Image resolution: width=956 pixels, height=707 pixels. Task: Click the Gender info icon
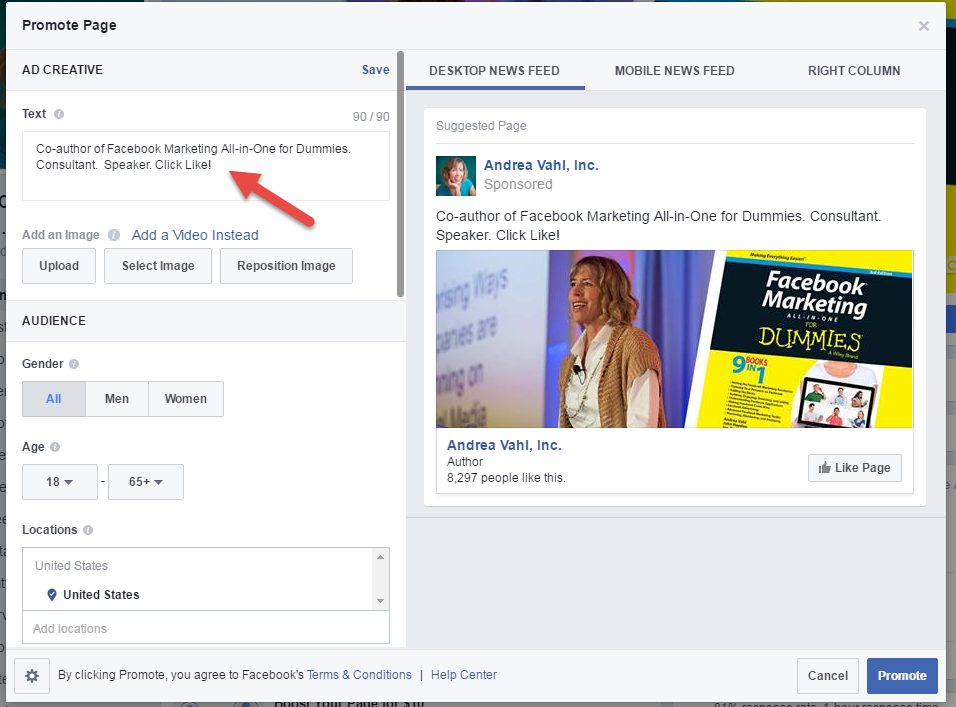(x=74, y=364)
